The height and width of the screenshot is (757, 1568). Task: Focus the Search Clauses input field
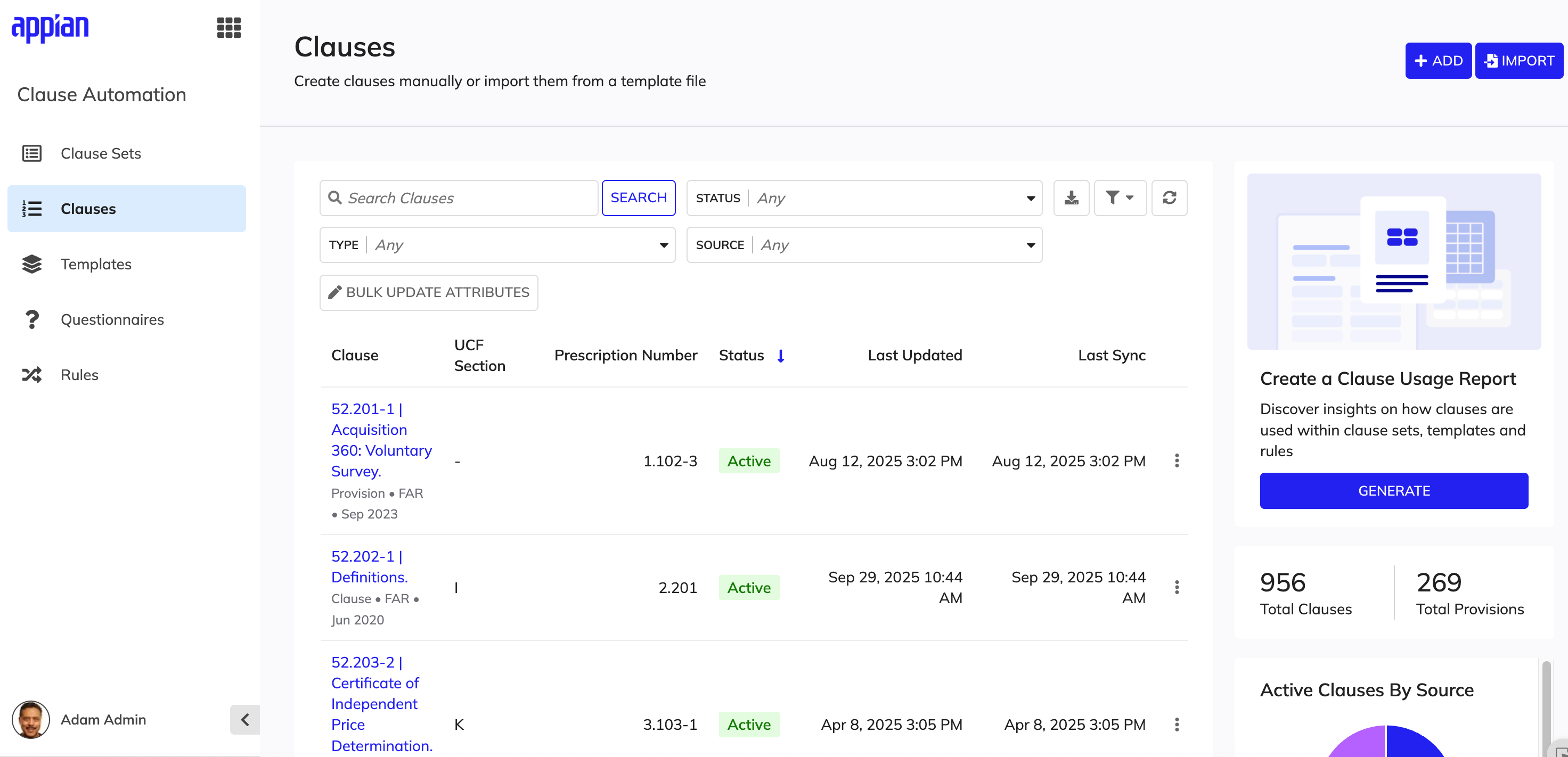(459, 198)
